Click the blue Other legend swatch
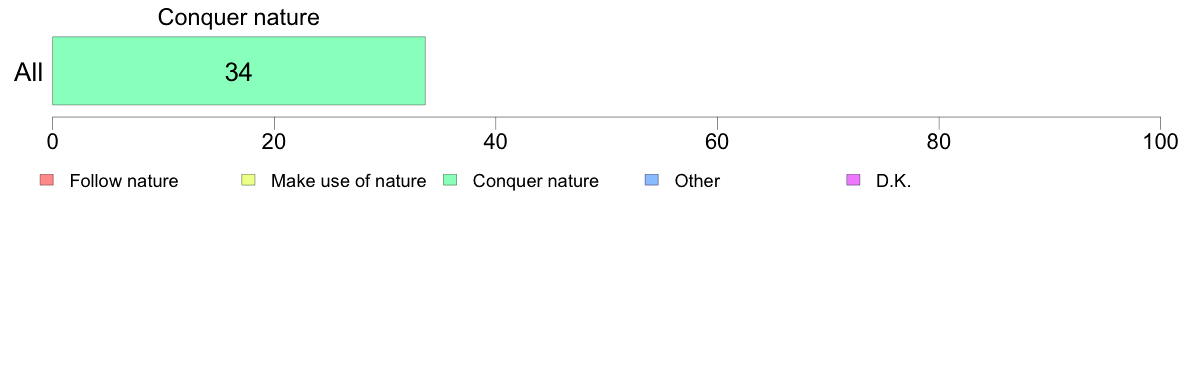This screenshot has height=368, width=1188. (x=651, y=180)
